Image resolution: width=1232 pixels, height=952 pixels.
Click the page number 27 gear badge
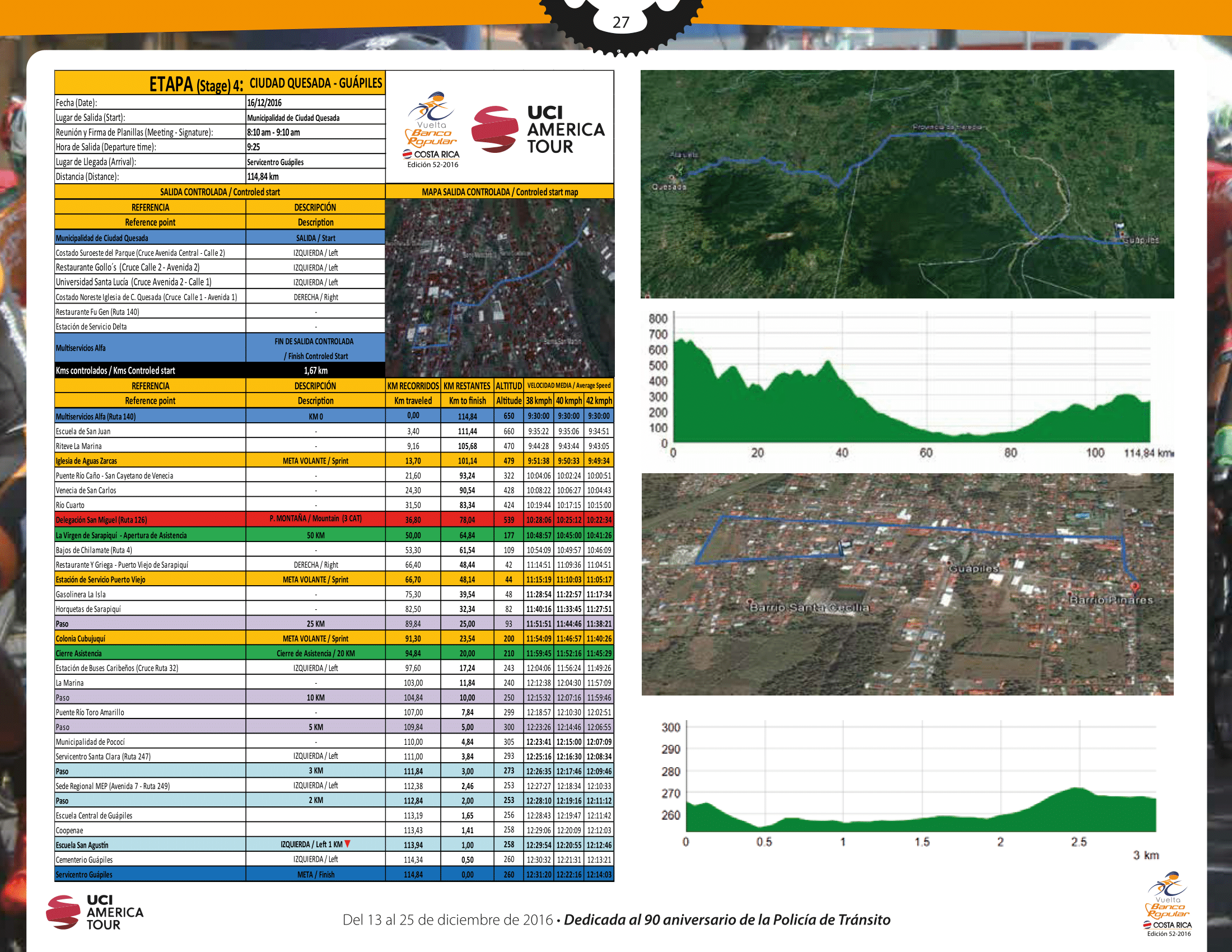[620, 22]
